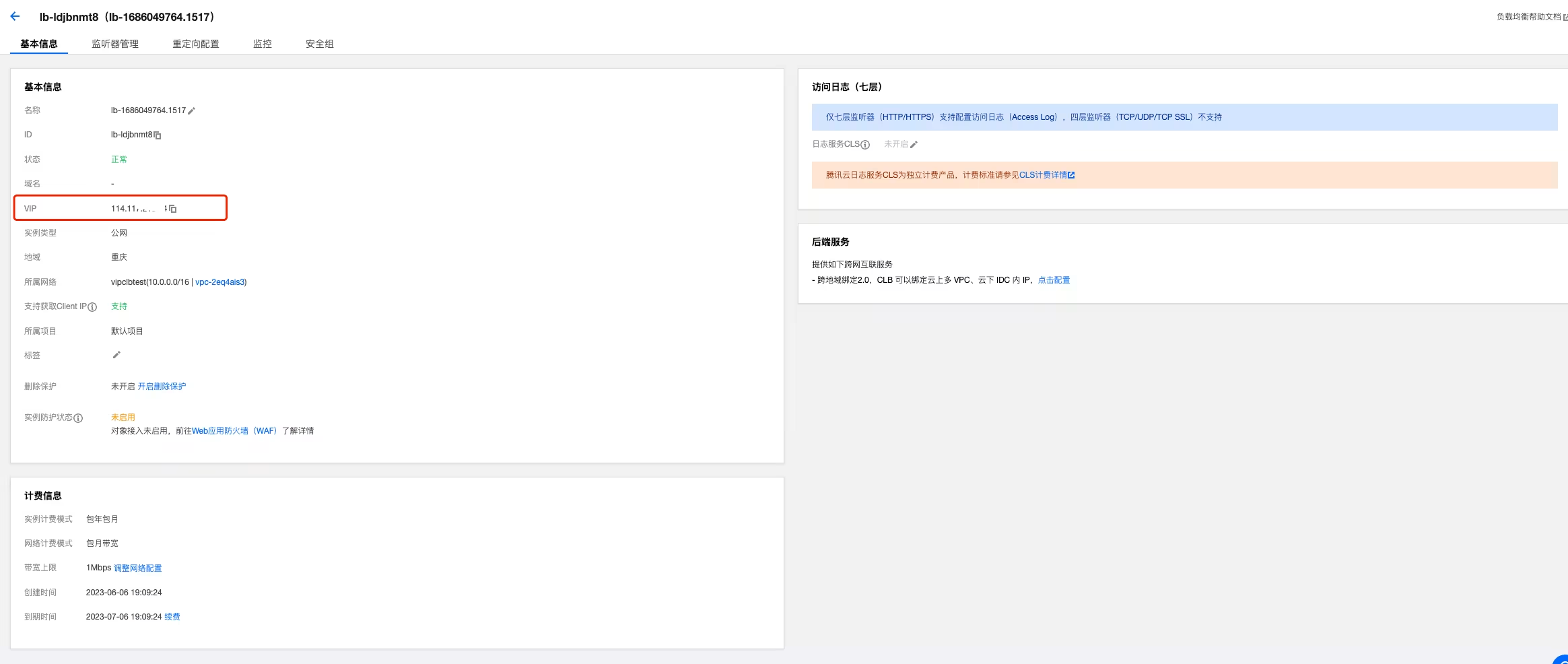The image size is (1568, 664).
Task: Select the 监控 tab
Action: (263, 44)
